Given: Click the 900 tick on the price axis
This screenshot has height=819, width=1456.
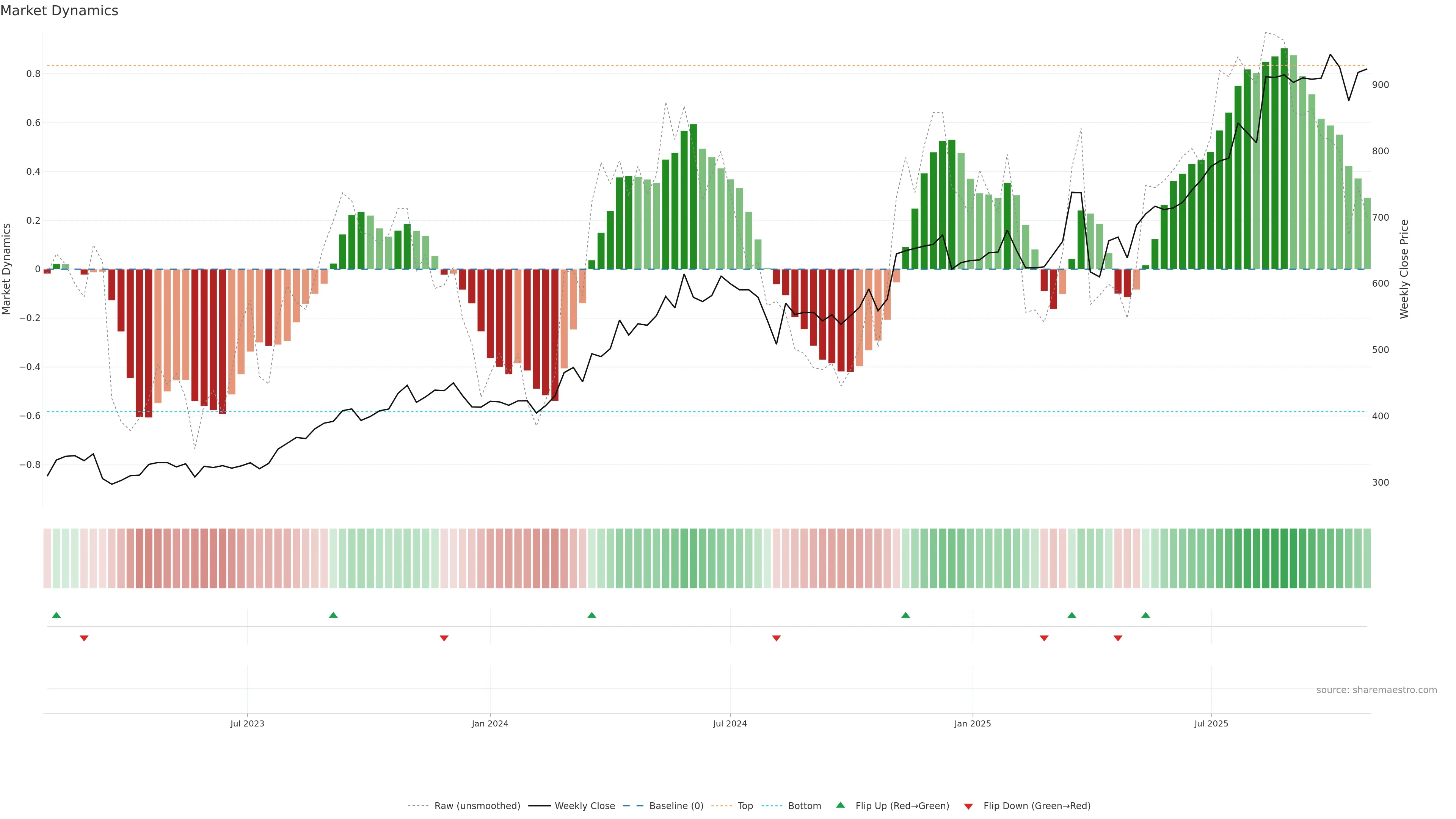Looking at the screenshot, I should coord(1380,85).
